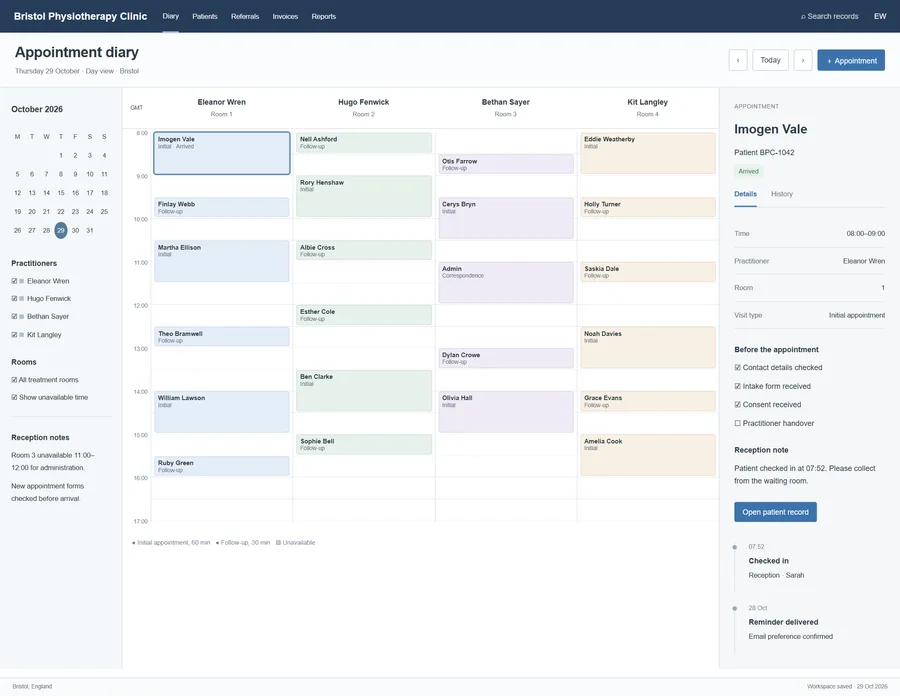Select 15 in the October mini calendar
This screenshot has height=696, width=900.
pos(61,193)
